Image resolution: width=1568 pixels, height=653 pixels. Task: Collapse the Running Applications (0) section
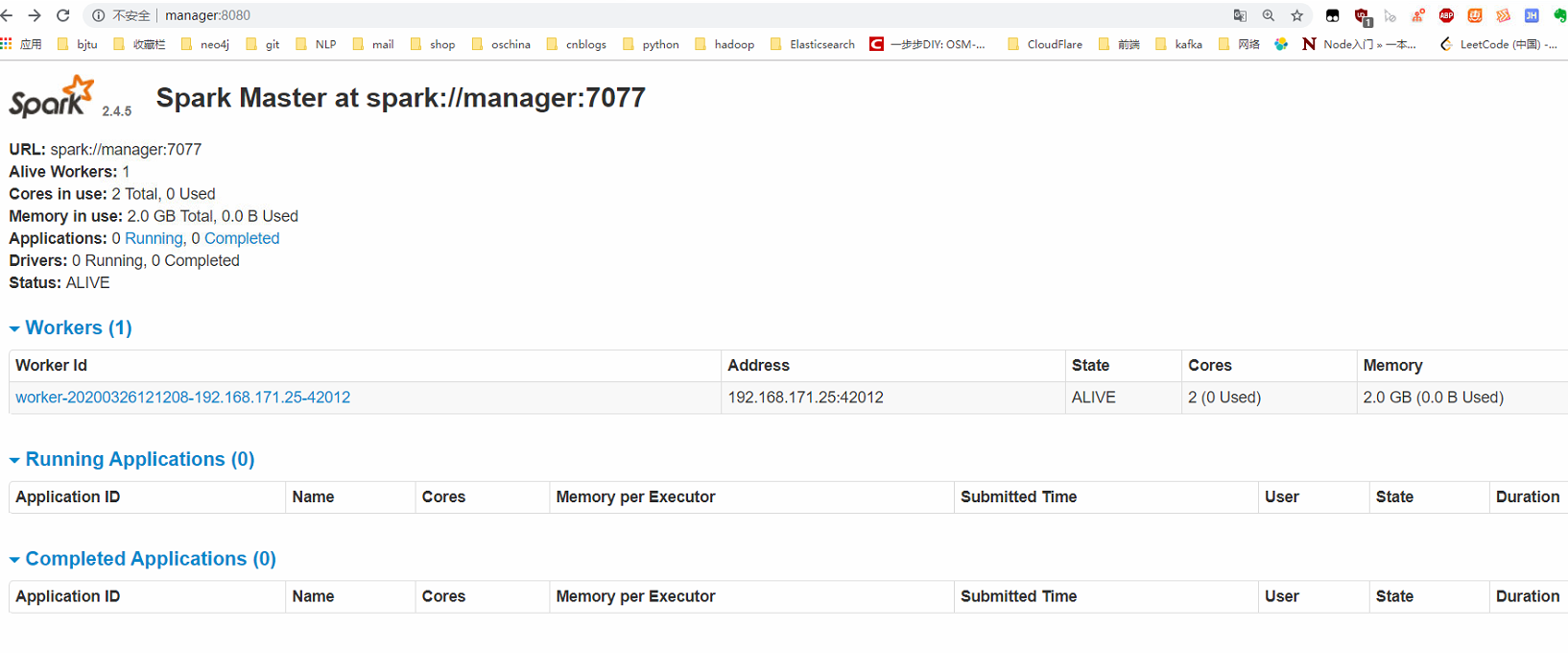[132, 460]
